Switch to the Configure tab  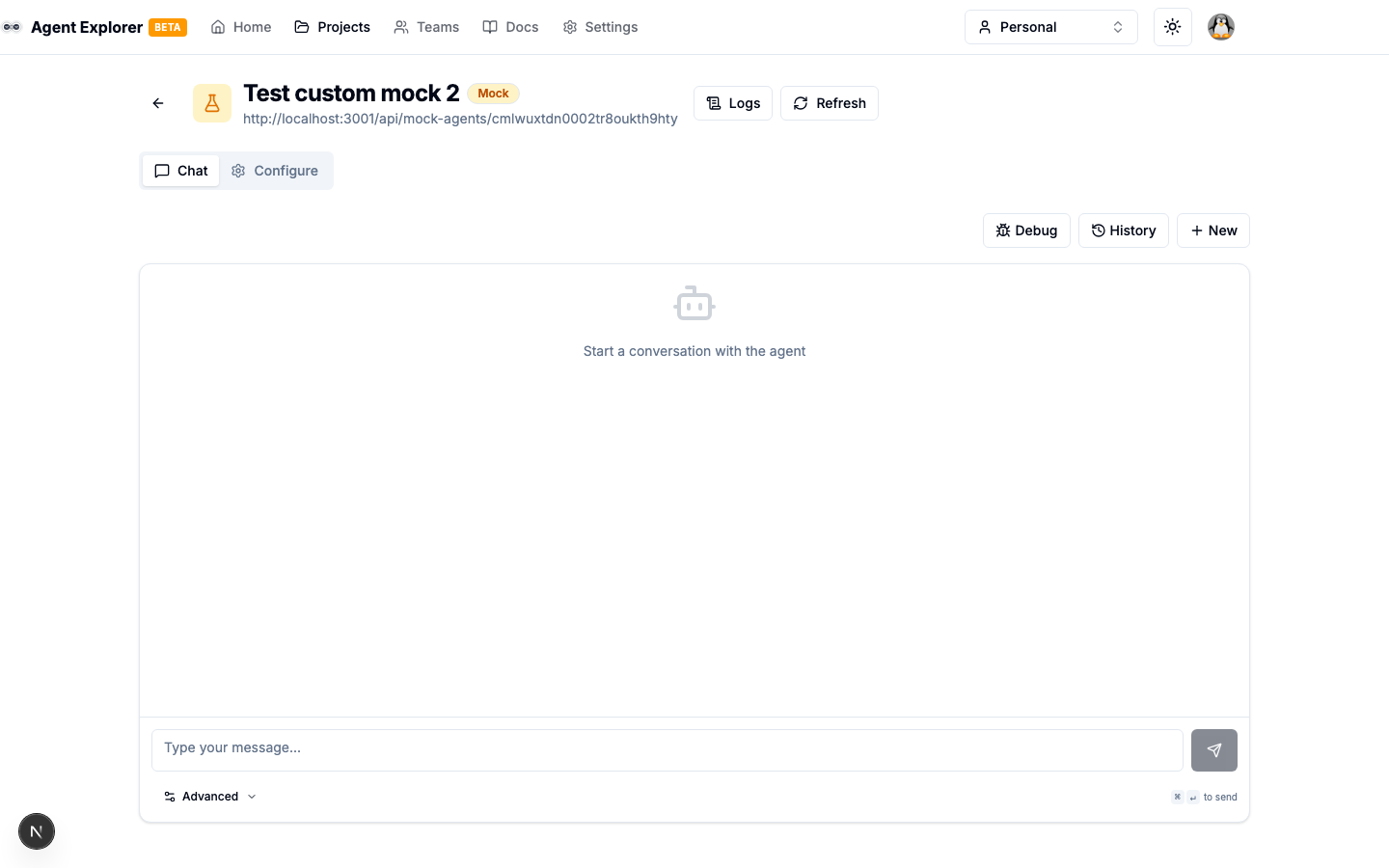tap(275, 171)
